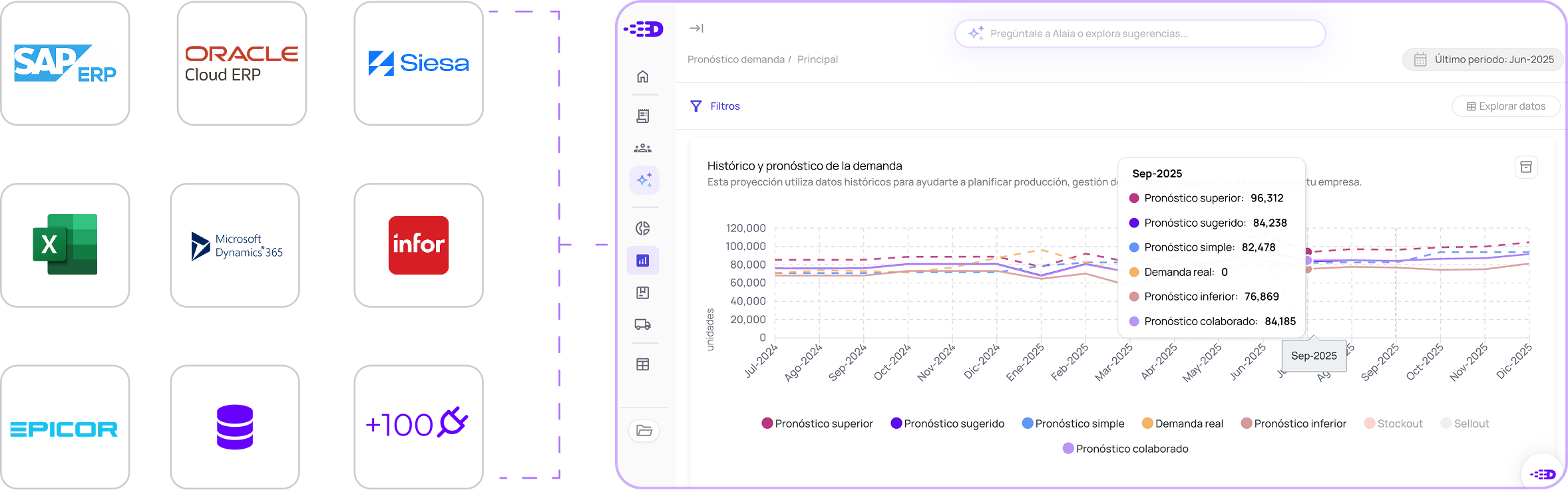Click the Datup logo at top of sidebar
The width and height of the screenshot is (1568, 490).
pos(644,29)
